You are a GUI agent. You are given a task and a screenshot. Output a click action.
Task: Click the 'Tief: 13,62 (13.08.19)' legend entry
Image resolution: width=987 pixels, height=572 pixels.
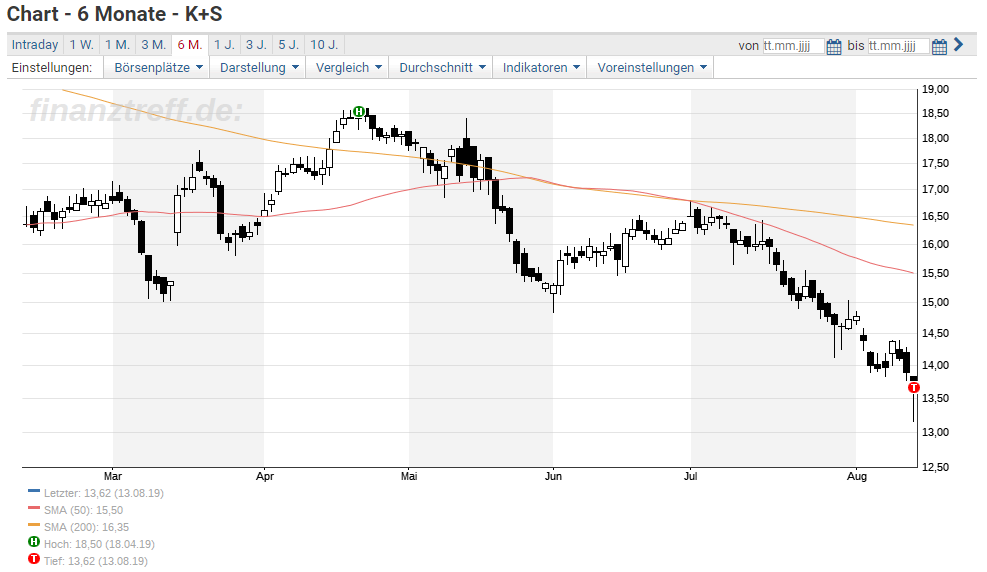[96, 561]
